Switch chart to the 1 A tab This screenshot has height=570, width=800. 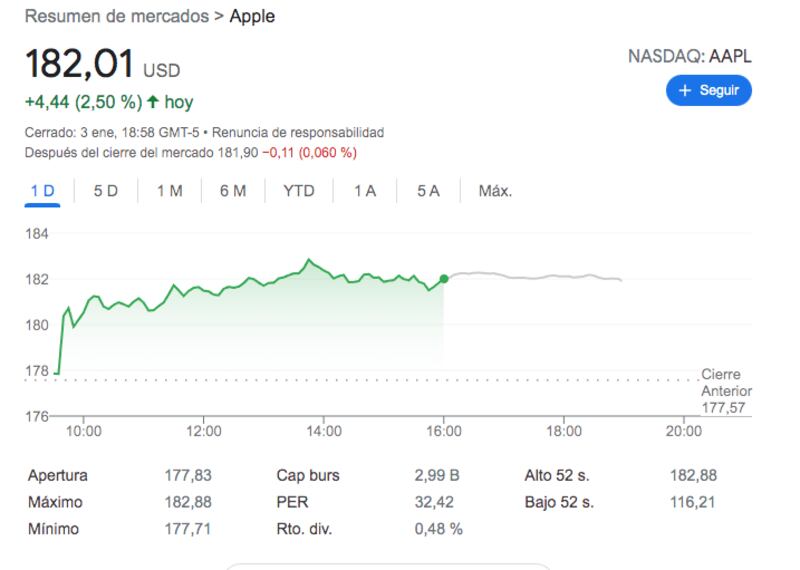(x=365, y=191)
